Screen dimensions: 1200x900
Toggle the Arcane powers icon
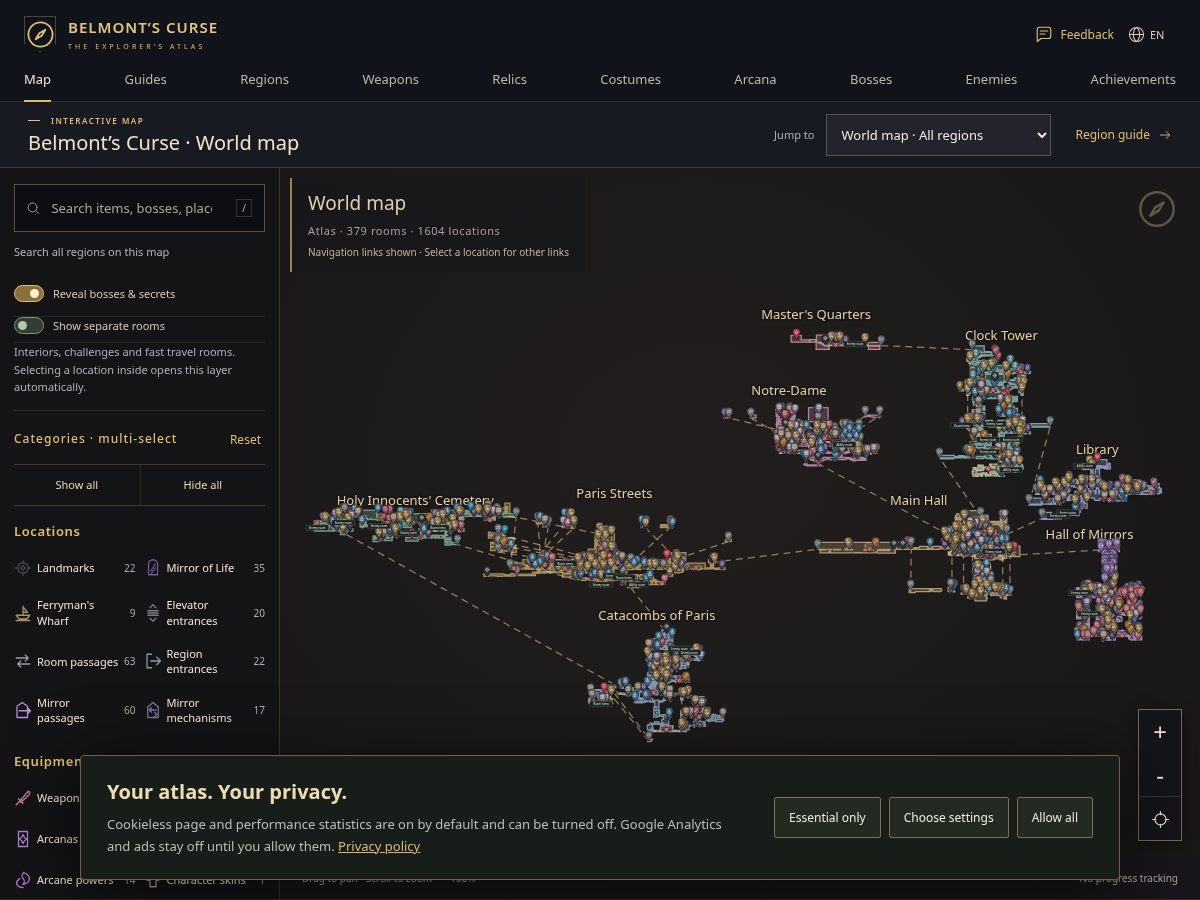click(x=23, y=880)
